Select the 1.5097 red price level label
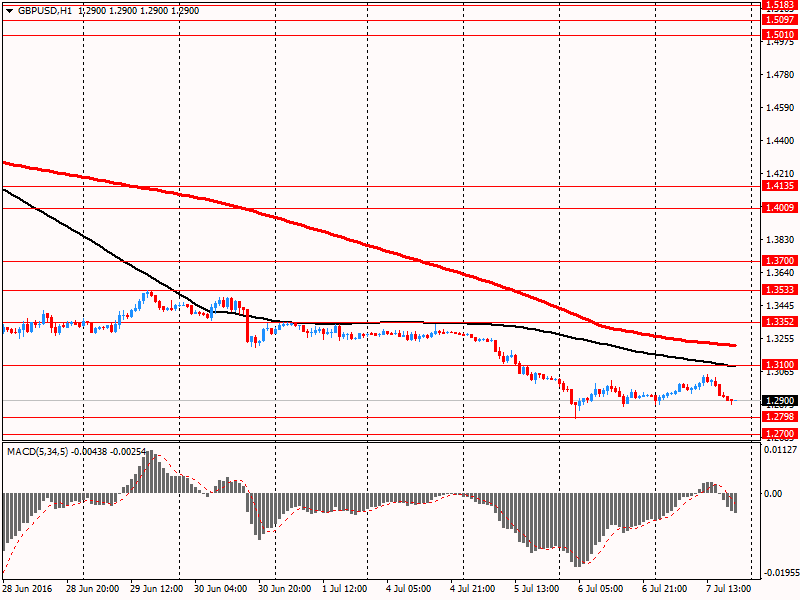The height and width of the screenshot is (600, 800). (778, 20)
